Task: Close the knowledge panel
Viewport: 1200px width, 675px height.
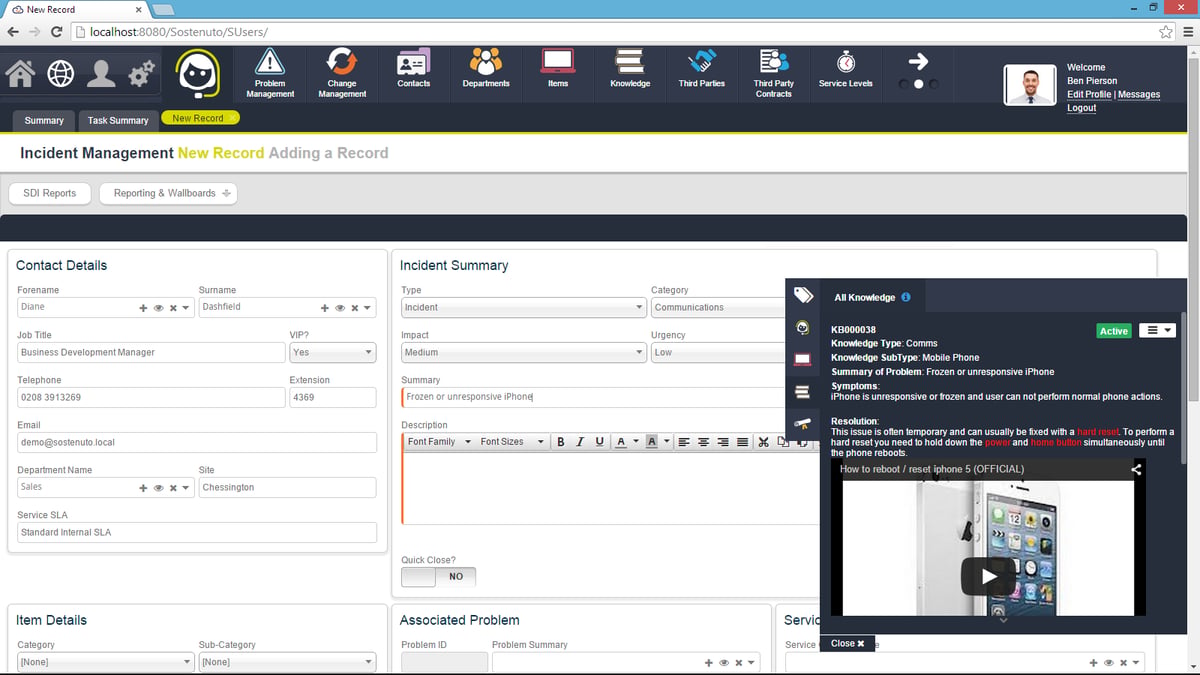Action: click(x=848, y=643)
